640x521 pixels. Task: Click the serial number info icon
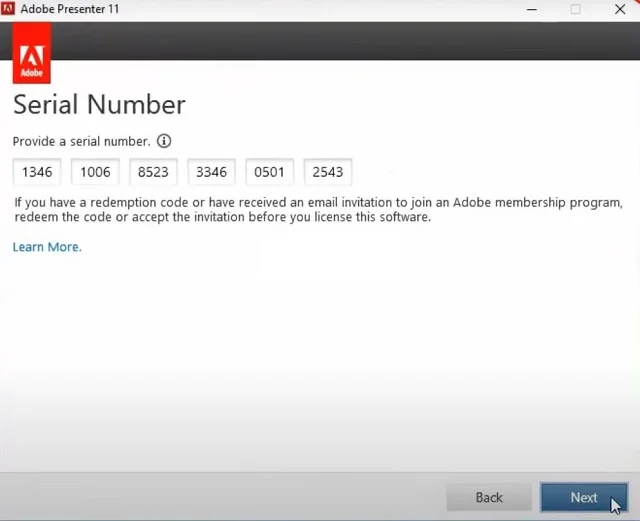(x=164, y=141)
